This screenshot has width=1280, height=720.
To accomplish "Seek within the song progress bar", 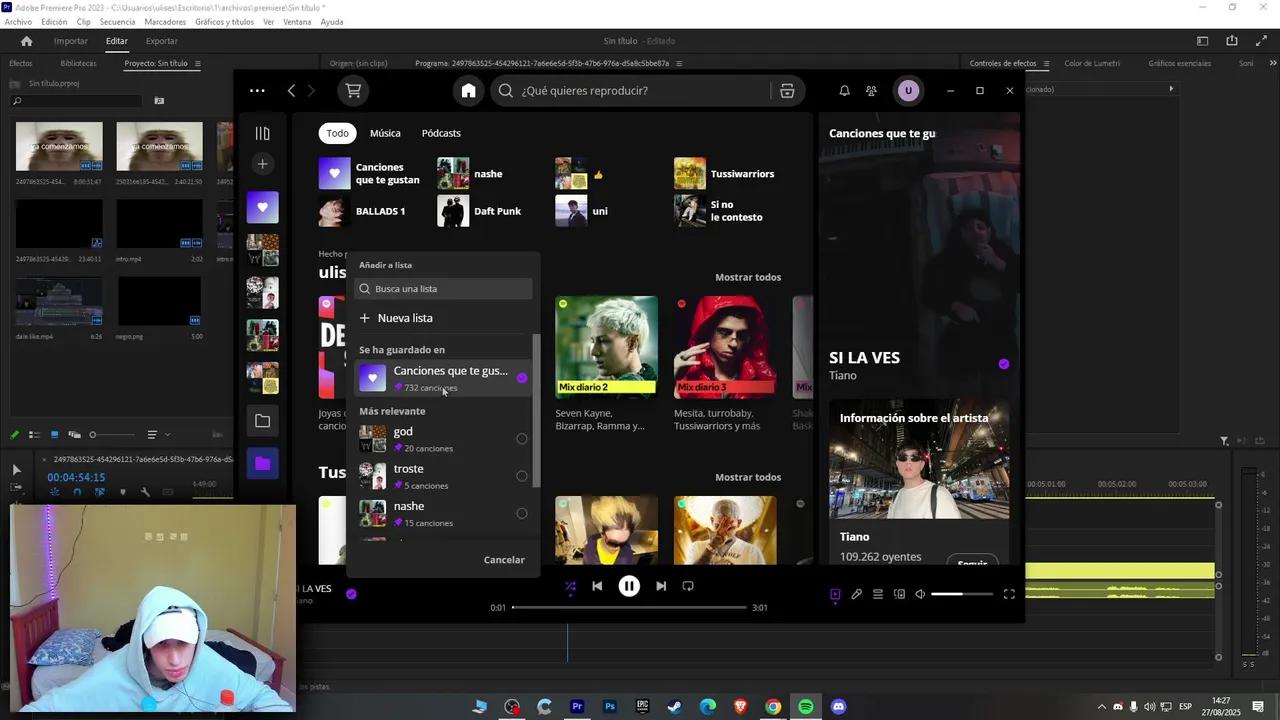I will [629, 607].
